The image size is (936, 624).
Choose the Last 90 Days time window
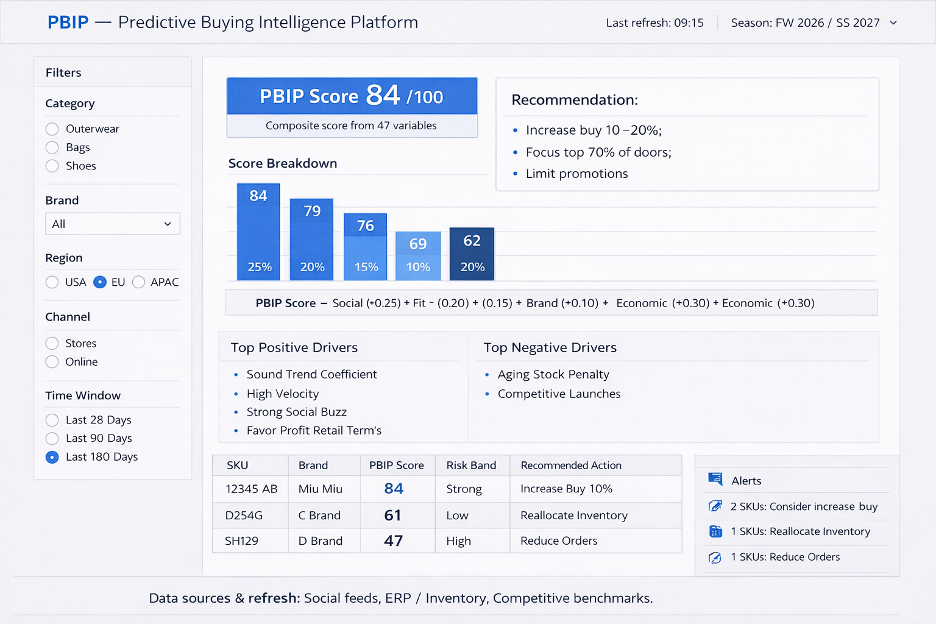click(x=53, y=438)
